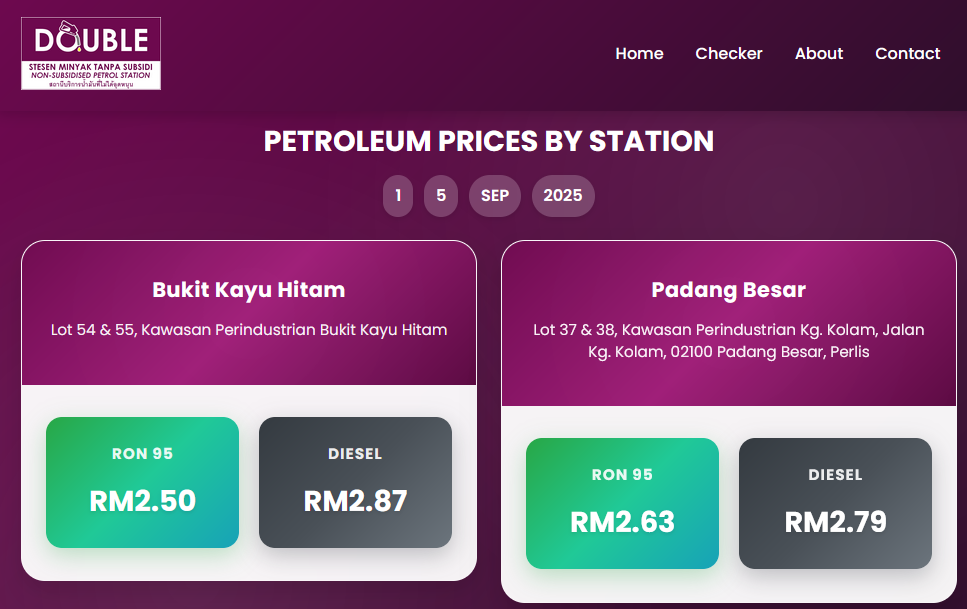Go to the Checker page

pos(729,54)
